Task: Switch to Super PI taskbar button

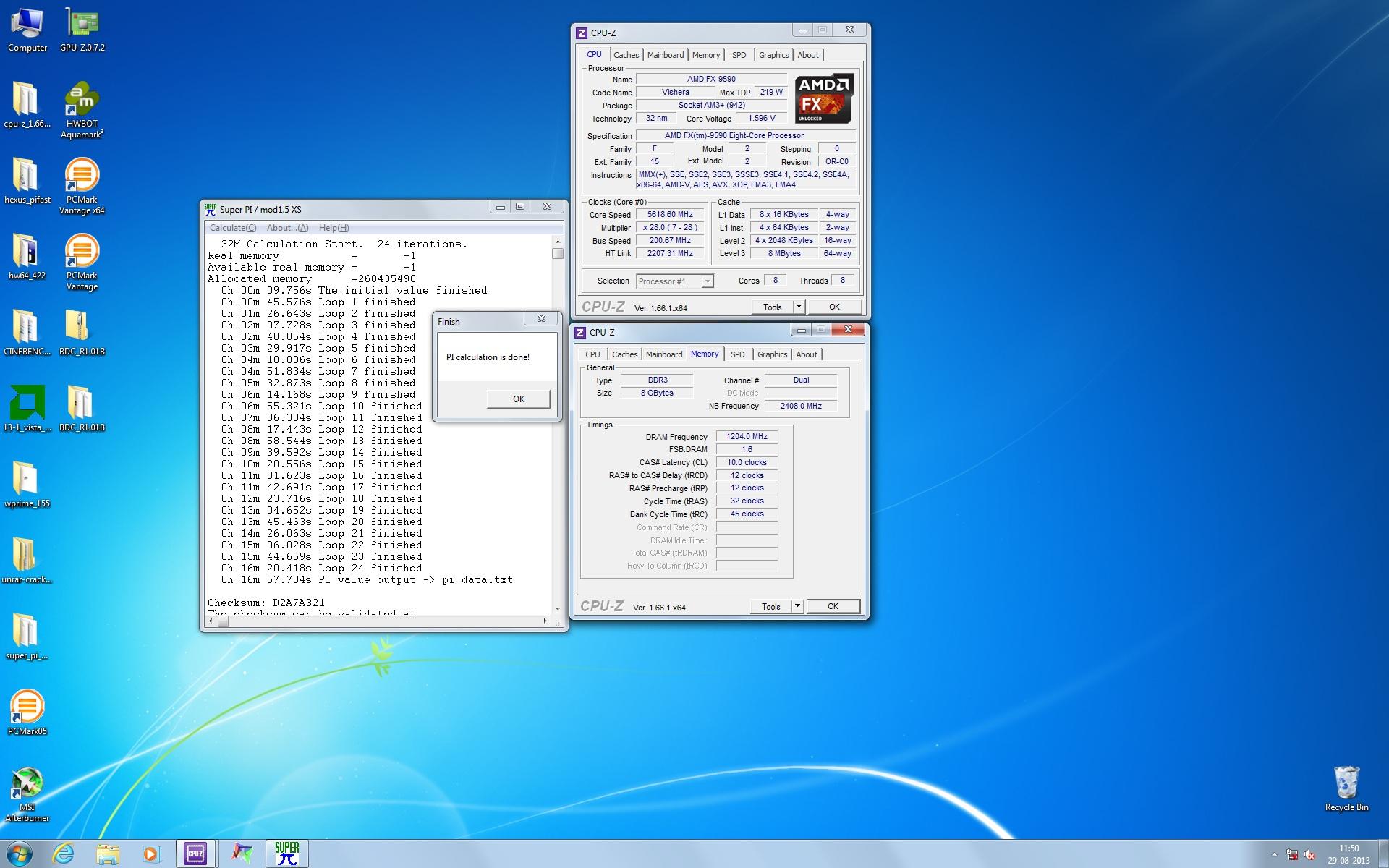Action: point(287,854)
